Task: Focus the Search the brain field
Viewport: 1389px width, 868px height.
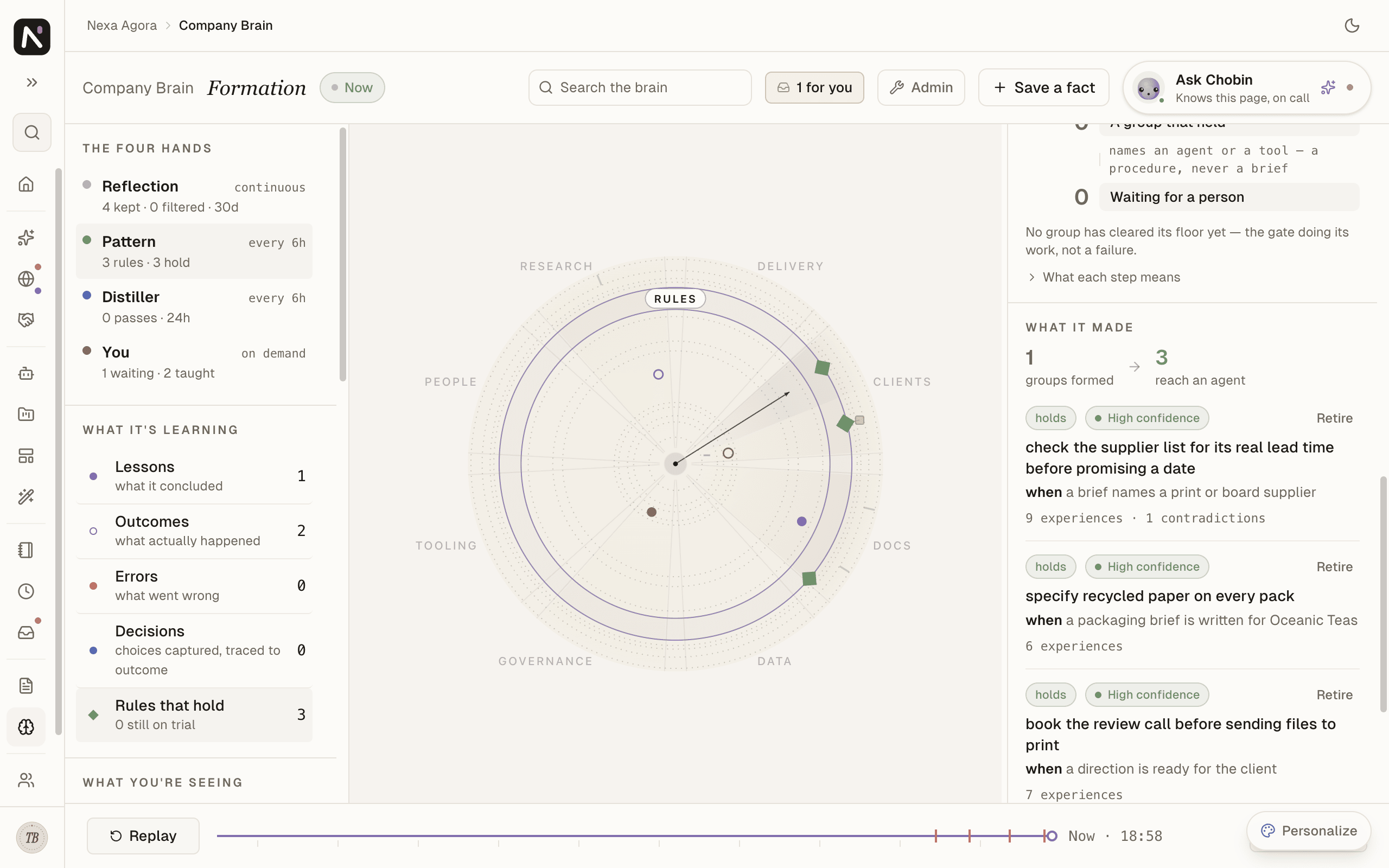Action: point(640,88)
